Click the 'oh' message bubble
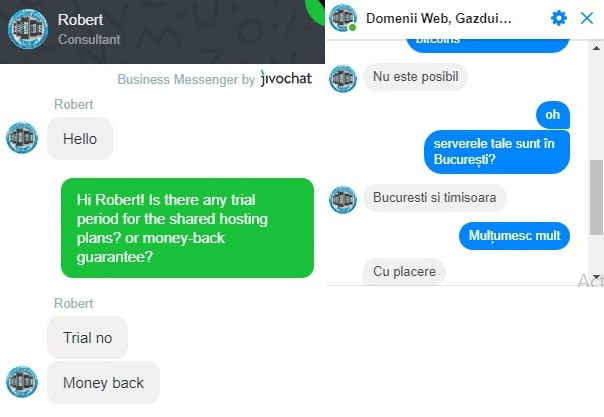Screen dimensions: 604x417 click(x=553, y=115)
